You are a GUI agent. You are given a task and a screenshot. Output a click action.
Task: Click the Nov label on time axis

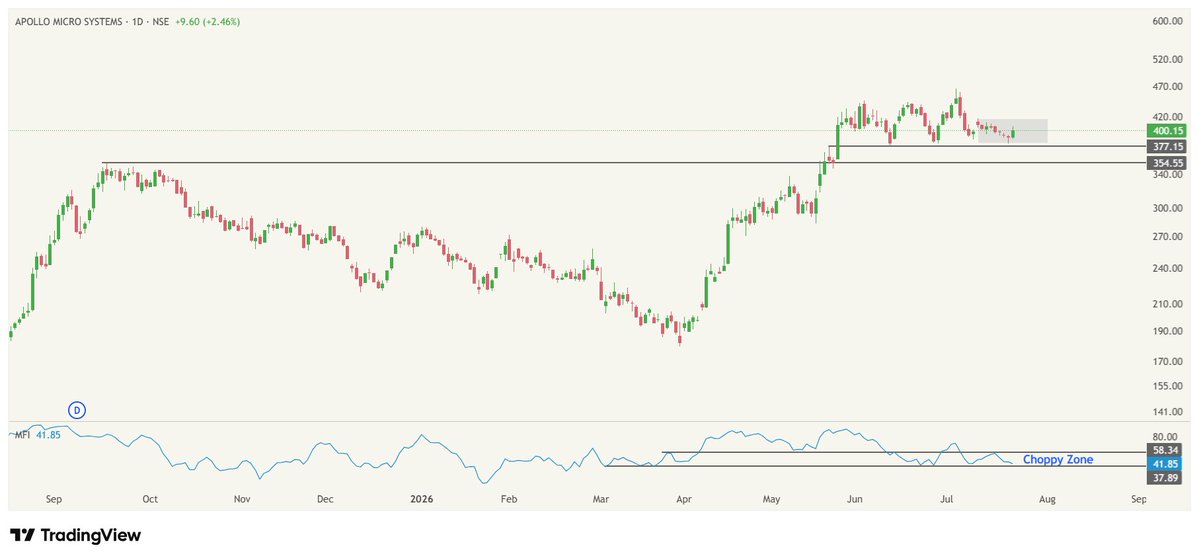click(242, 500)
